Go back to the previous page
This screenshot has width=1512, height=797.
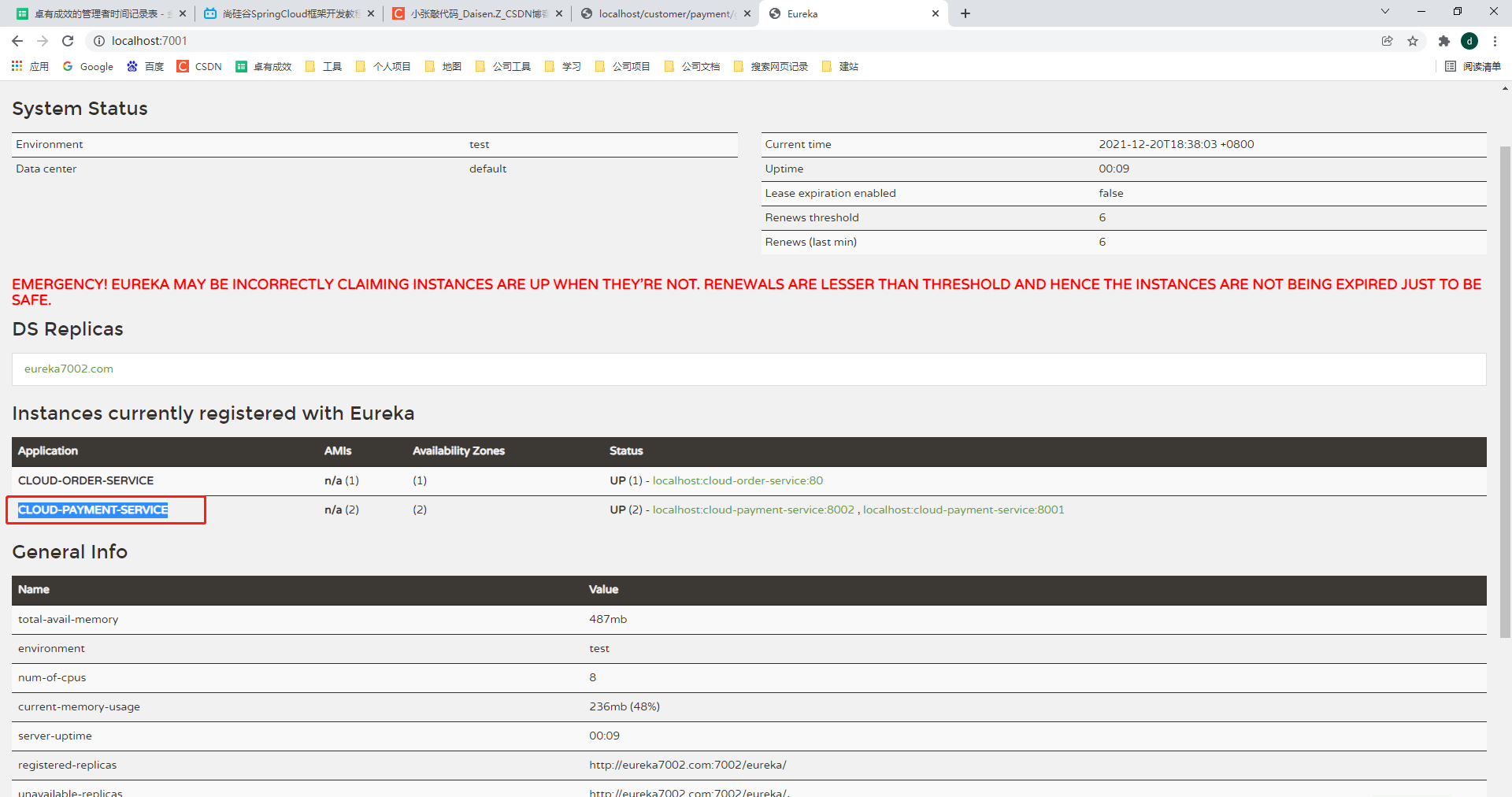click(17, 41)
